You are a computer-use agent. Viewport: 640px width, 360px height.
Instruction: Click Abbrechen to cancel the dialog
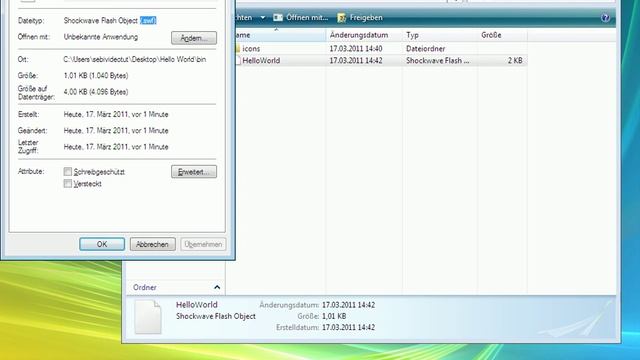(153, 244)
